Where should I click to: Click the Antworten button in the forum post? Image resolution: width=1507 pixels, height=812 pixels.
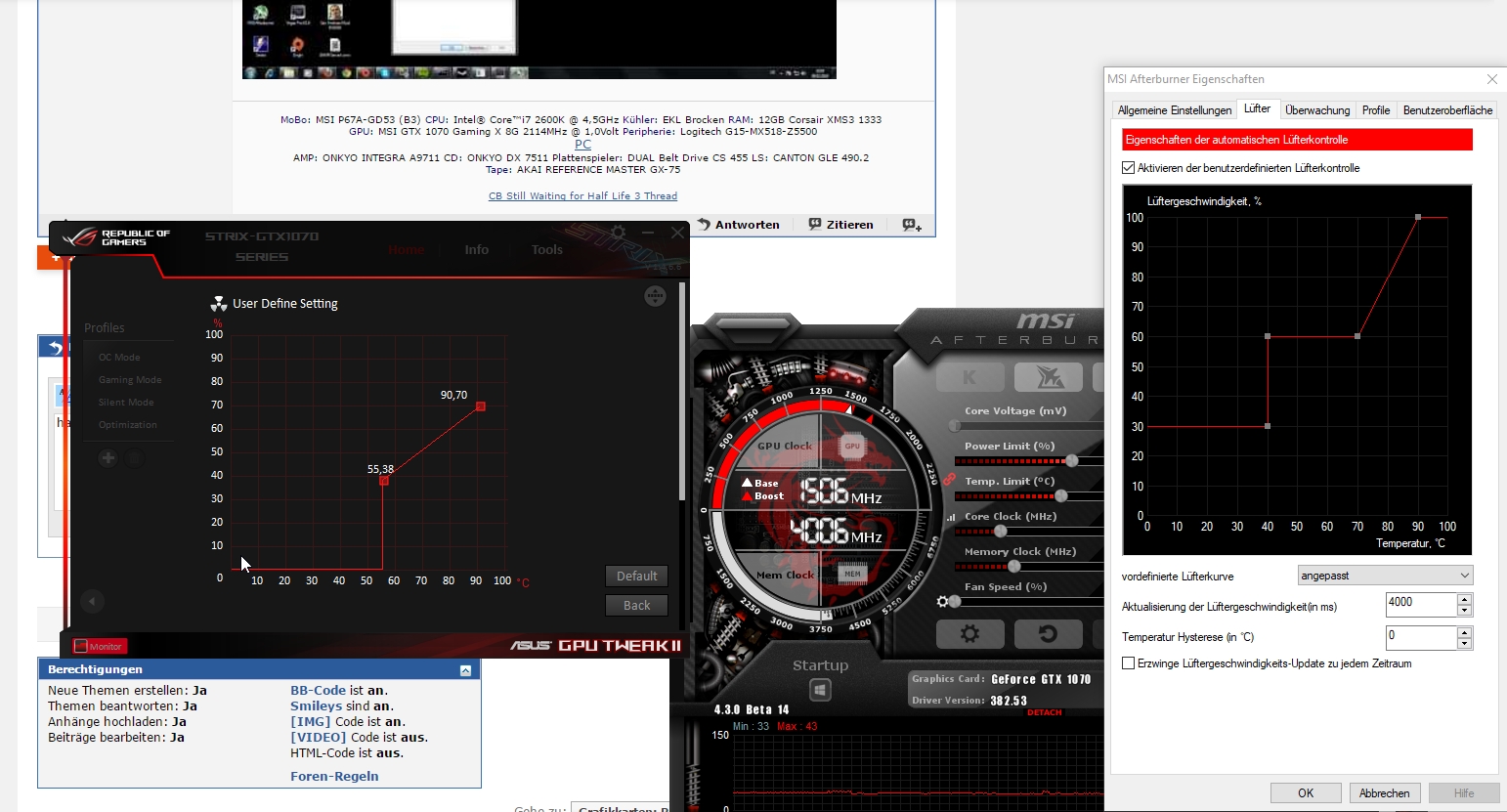coord(739,225)
